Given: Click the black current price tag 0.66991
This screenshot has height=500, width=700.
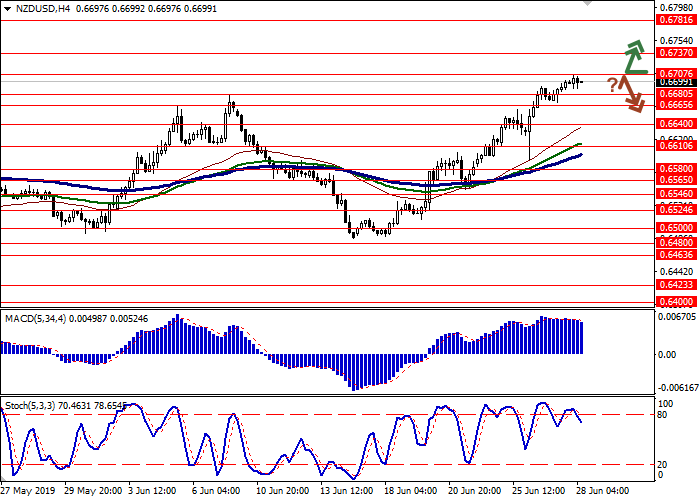Looking at the screenshot, I should (676, 83).
